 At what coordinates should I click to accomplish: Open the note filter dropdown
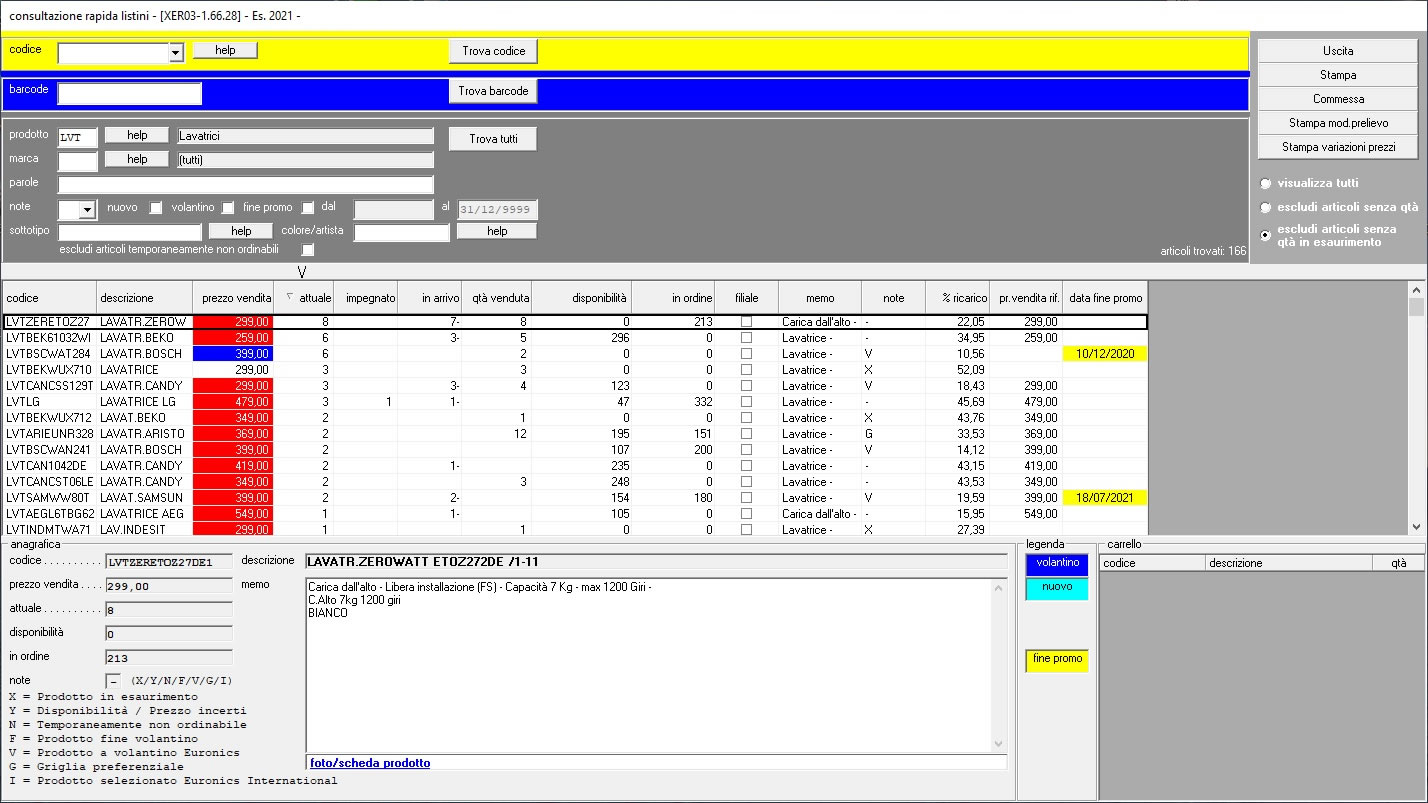point(87,210)
